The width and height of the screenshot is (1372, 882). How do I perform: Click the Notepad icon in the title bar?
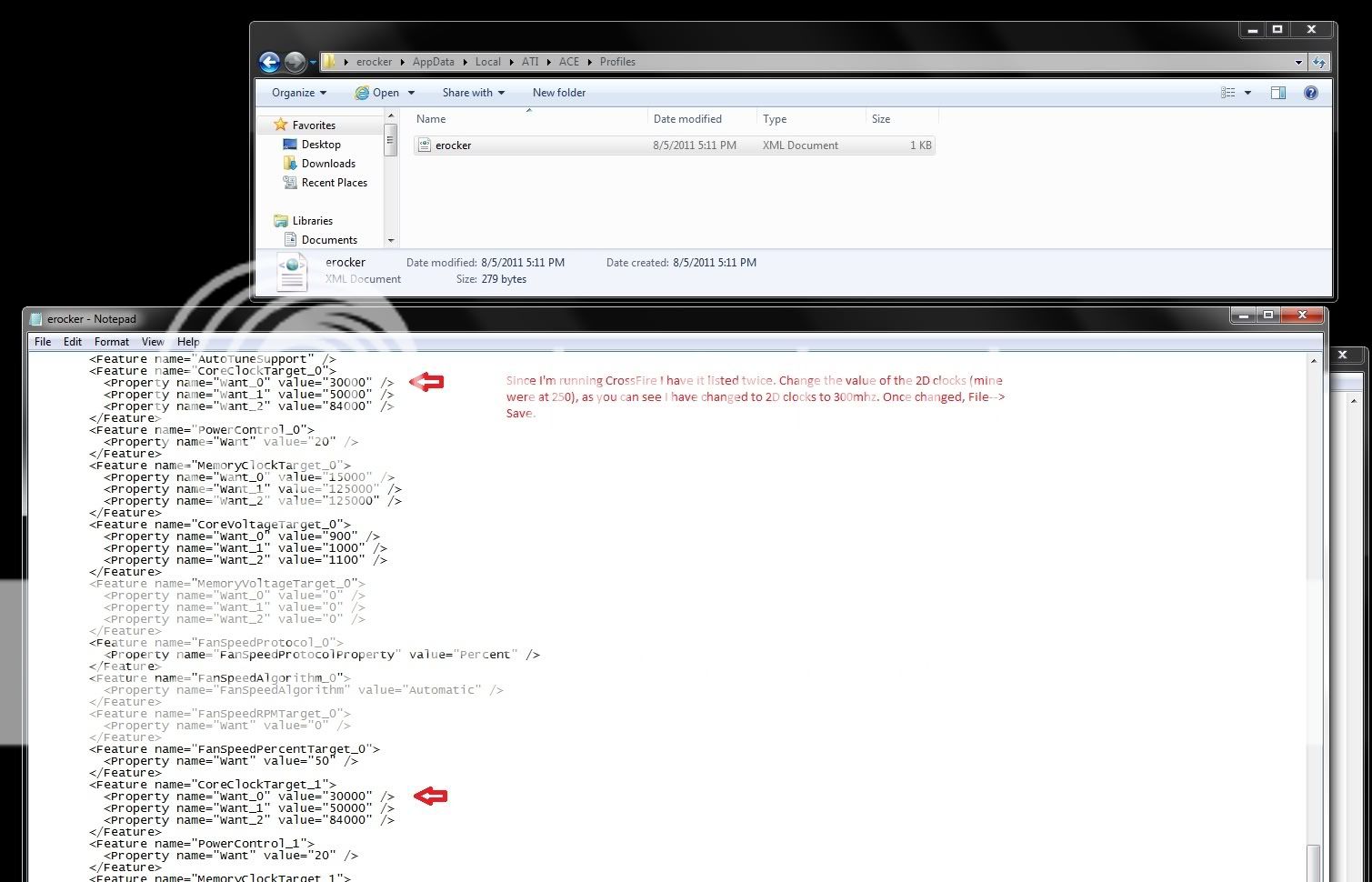36,319
